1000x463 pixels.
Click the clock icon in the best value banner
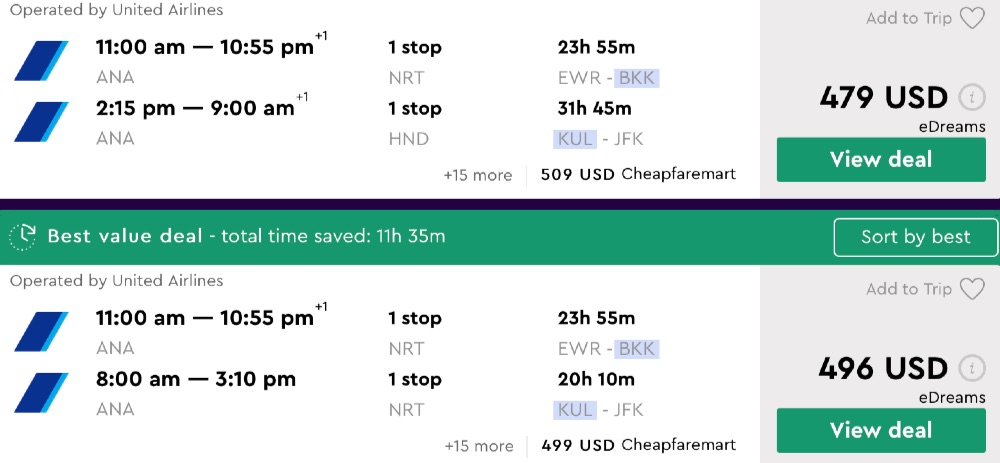pyautogui.click(x=23, y=237)
